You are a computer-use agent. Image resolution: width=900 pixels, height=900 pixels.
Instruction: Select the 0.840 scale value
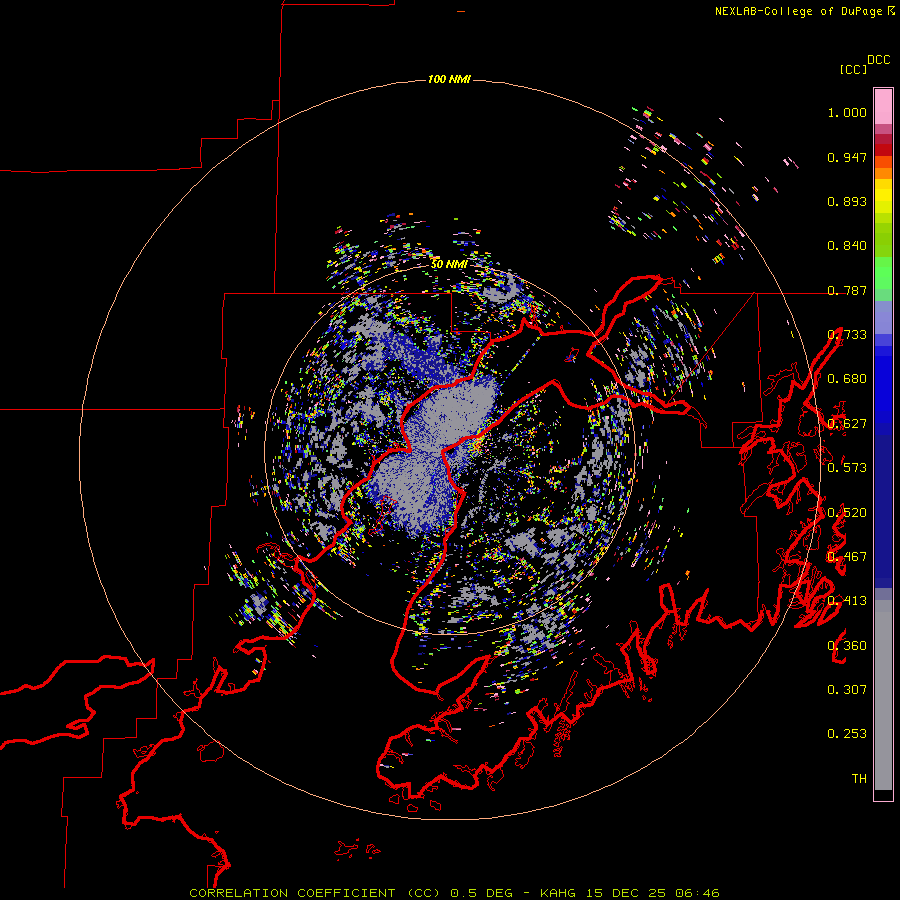pos(847,246)
